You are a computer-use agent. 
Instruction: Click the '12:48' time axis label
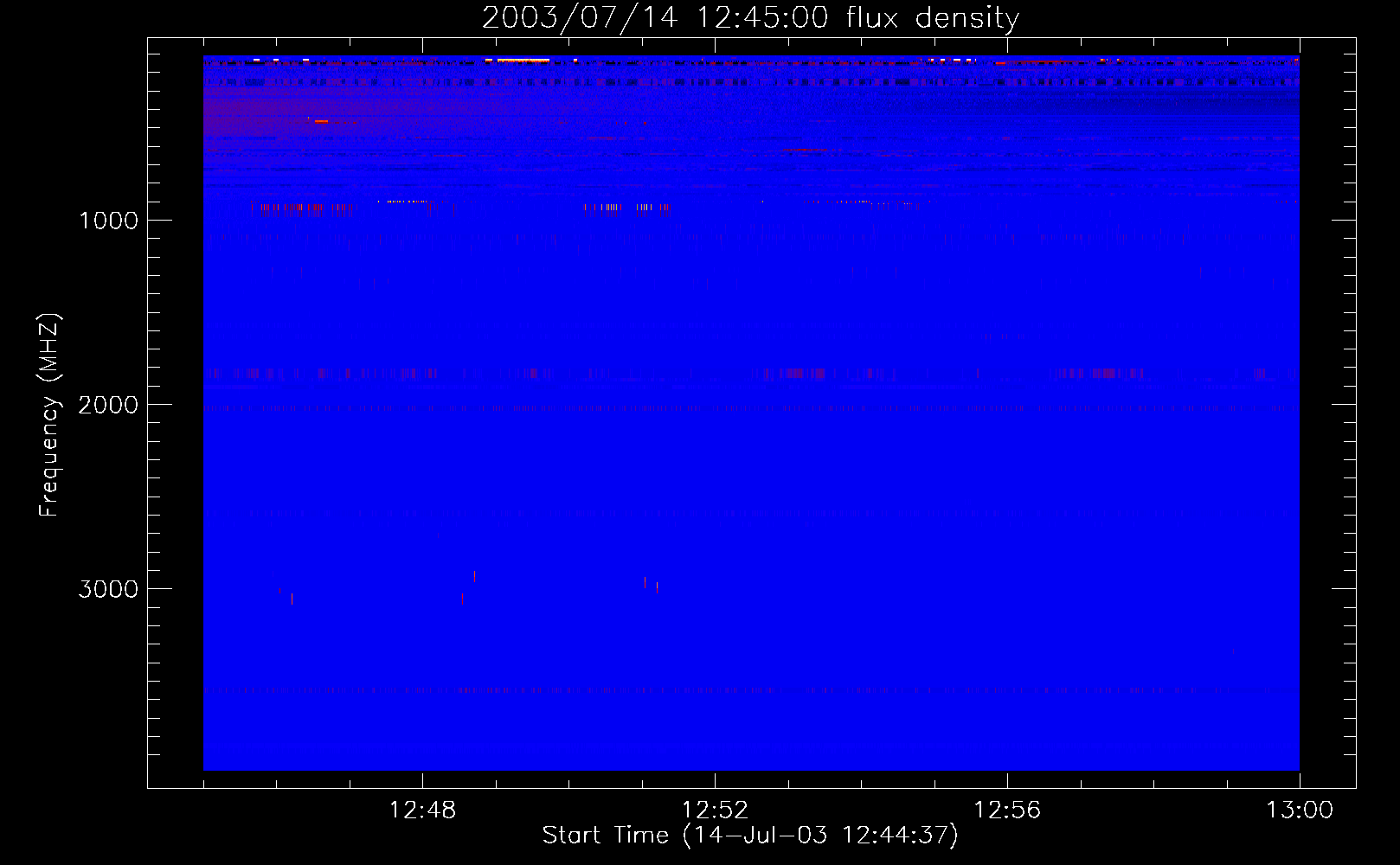point(422,811)
